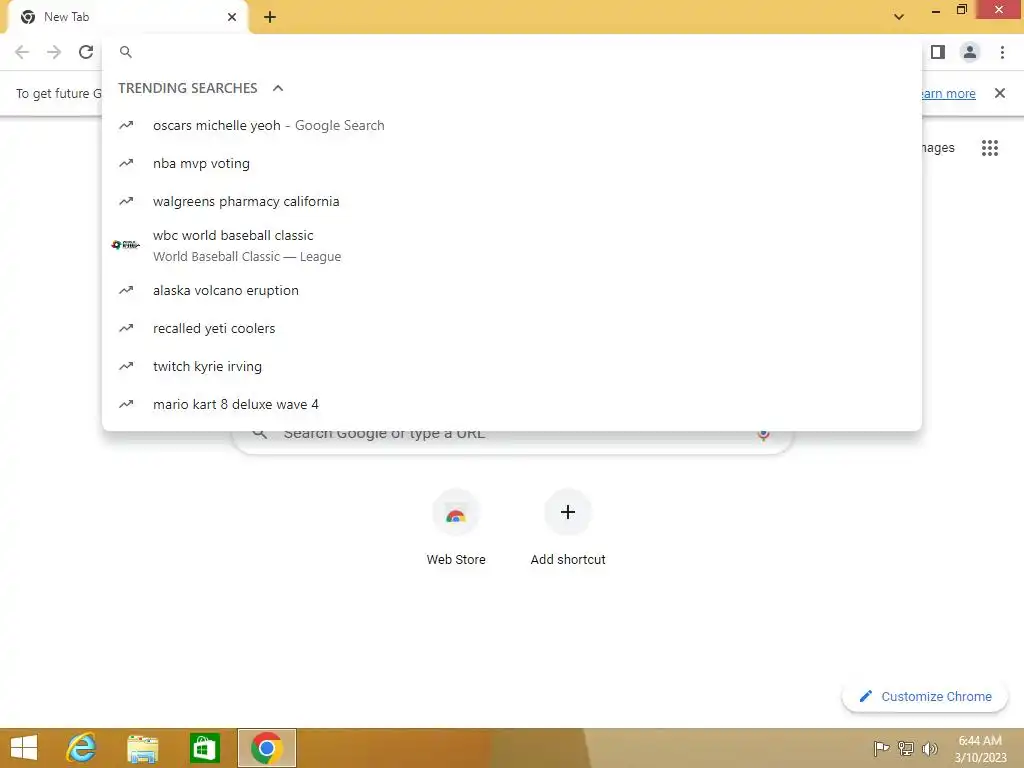Click the Add shortcut button

click(568, 528)
